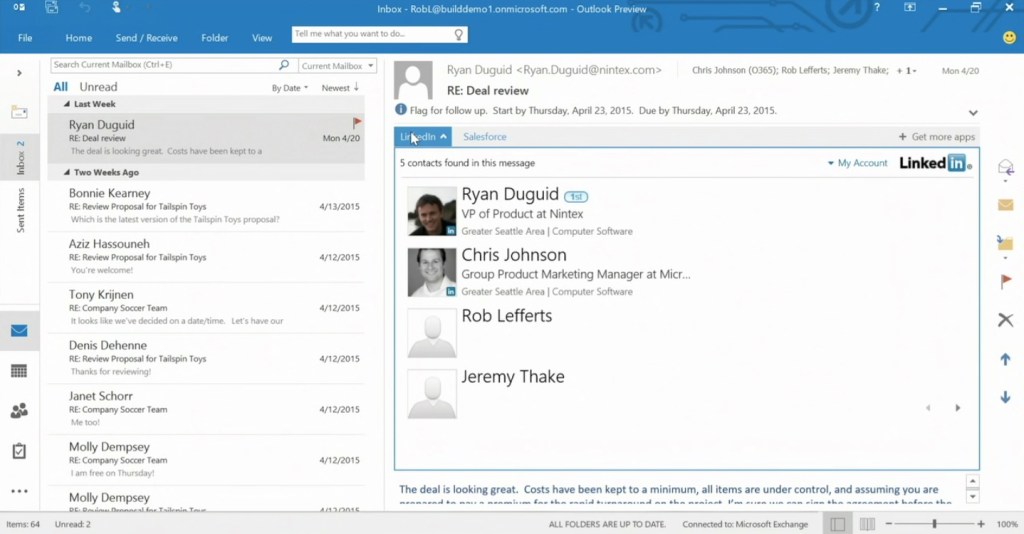Adjust the zoom slider in status bar
The height and width of the screenshot is (534, 1024).
(934, 524)
